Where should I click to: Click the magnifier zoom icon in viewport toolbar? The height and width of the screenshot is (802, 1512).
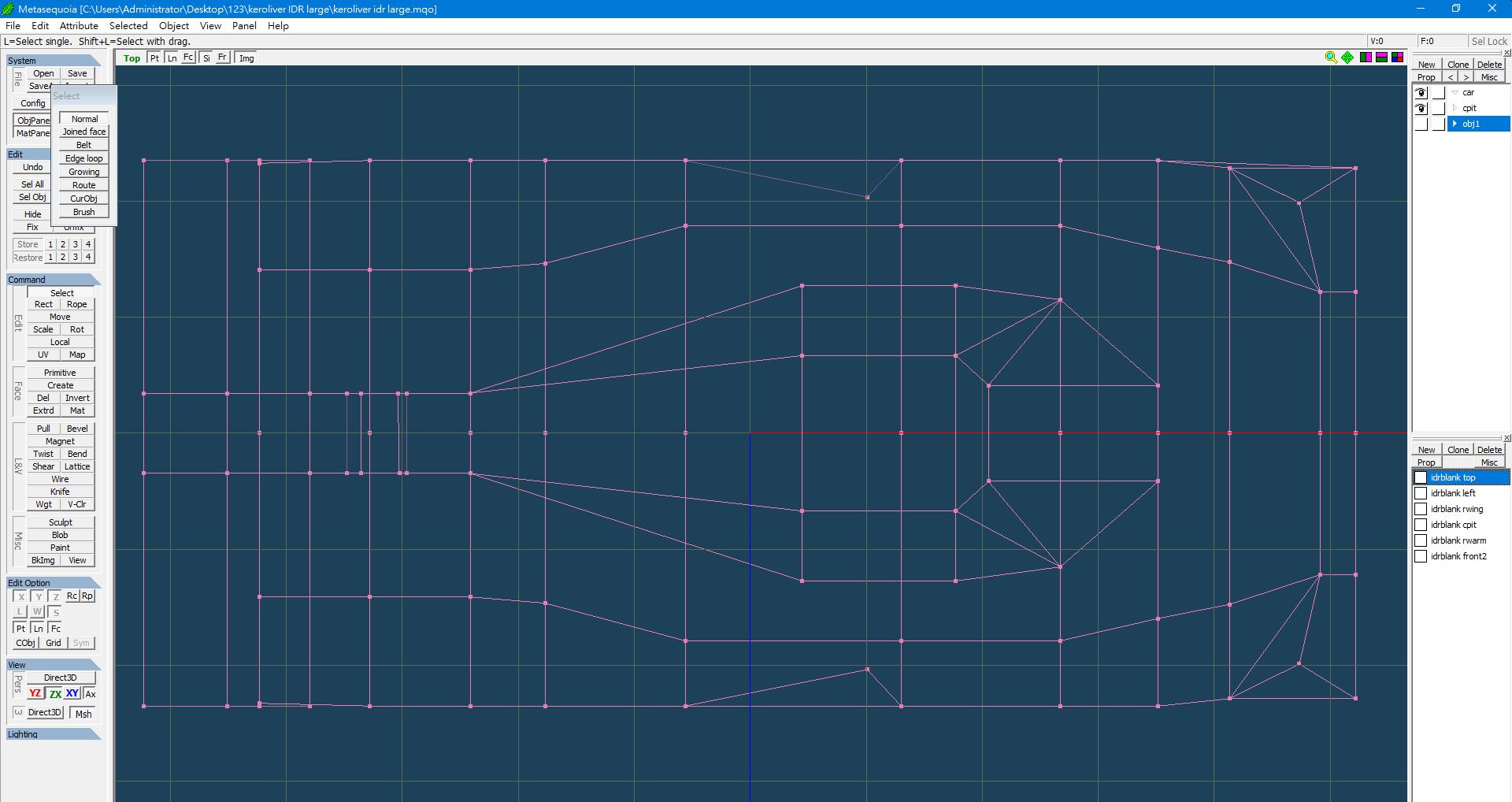[x=1331, y=58]
